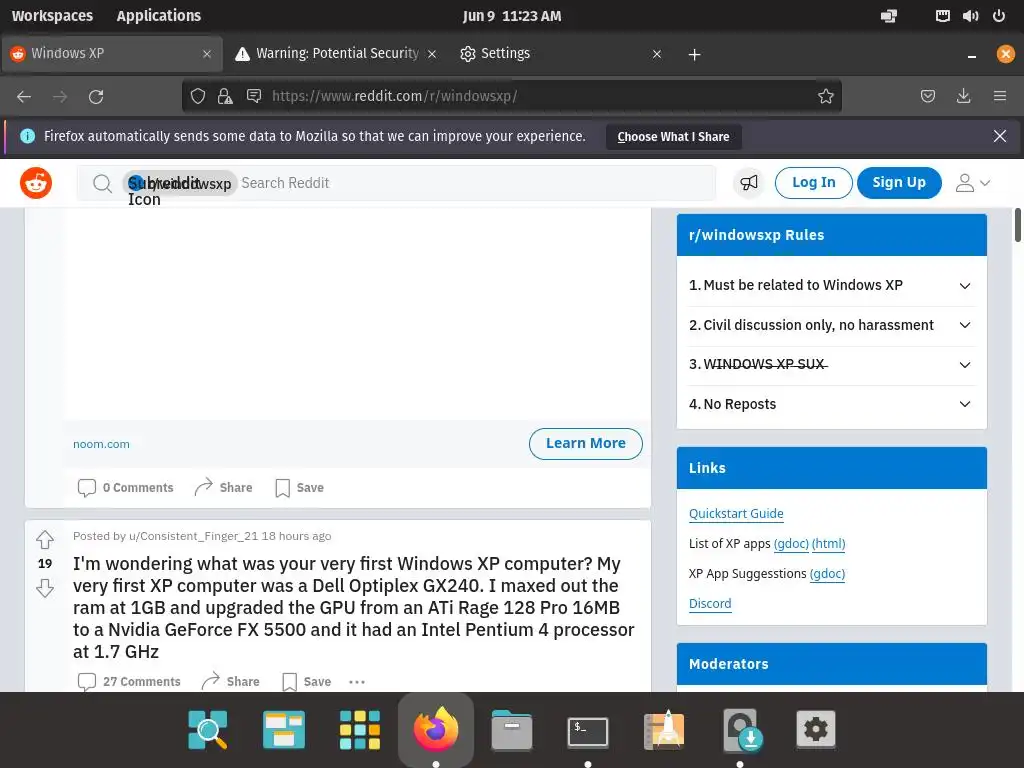This screenshot has width=1024, height=768.
Task: Launch the search magnifier app in the dock
Action: point(208,729)
